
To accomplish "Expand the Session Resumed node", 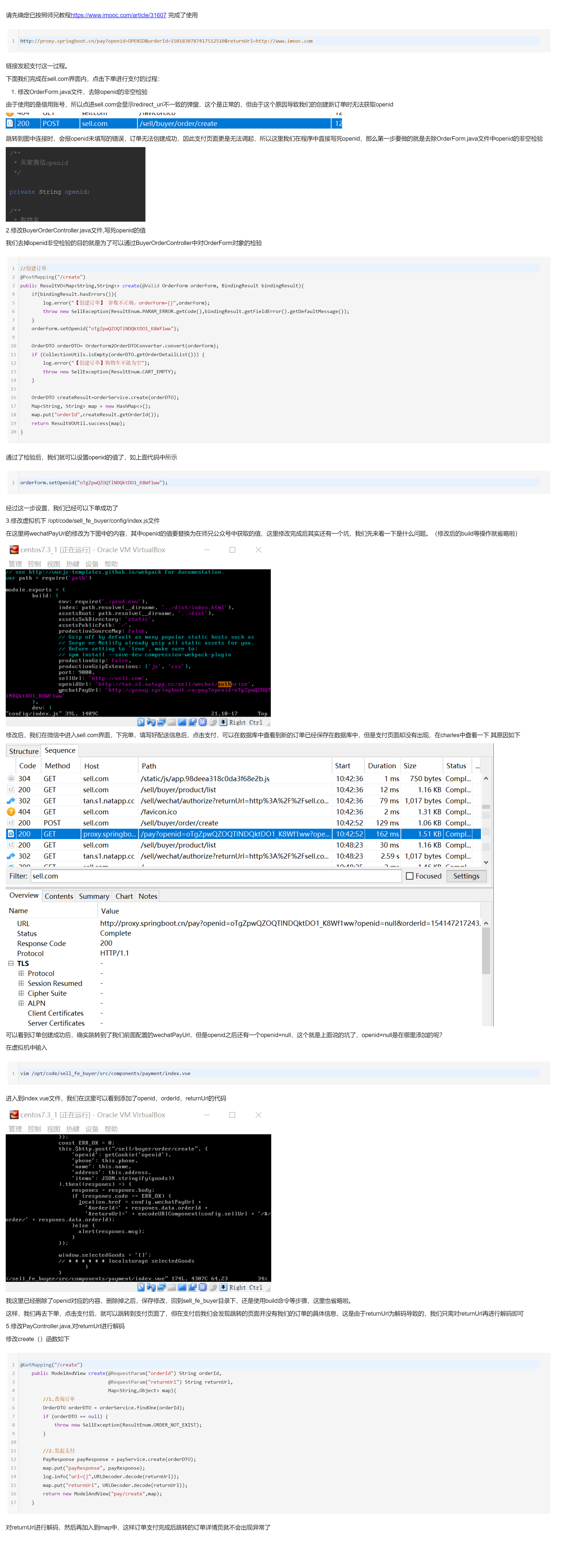I will (x=21, y=983).
